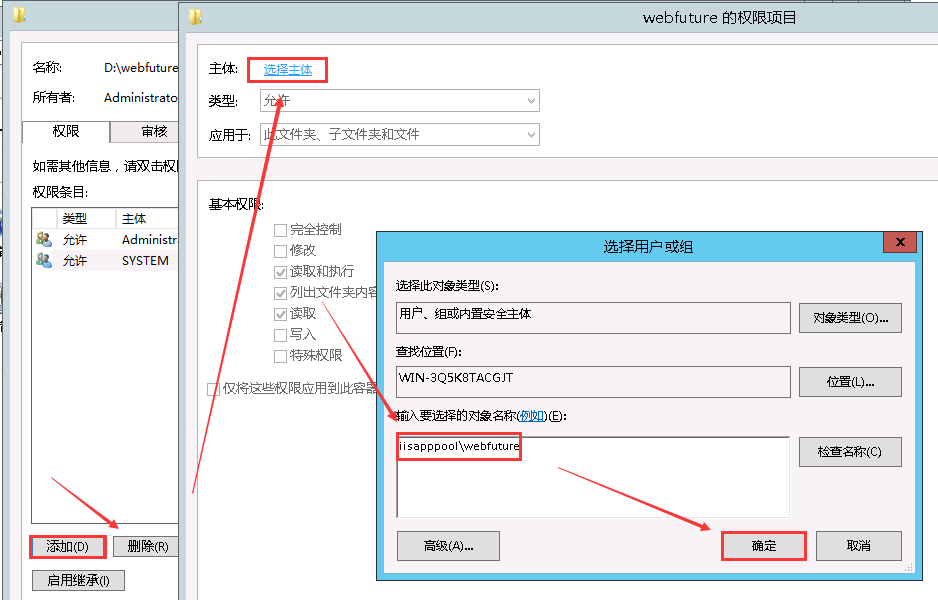Image resolution: width=938 pixels, height=600 pixels.
Task: Toggle the 写入 permission checkbox
Action: (281, 335)
